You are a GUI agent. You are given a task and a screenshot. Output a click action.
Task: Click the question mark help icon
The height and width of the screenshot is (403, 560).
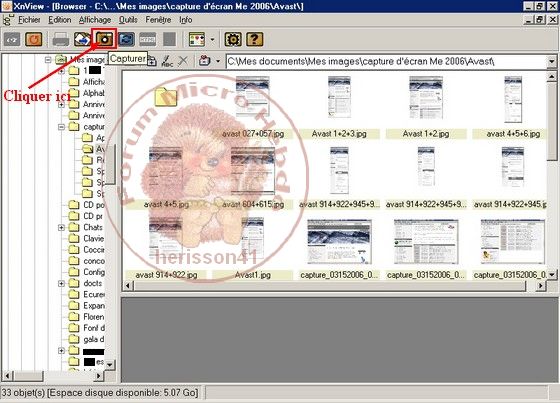(254, 39)
